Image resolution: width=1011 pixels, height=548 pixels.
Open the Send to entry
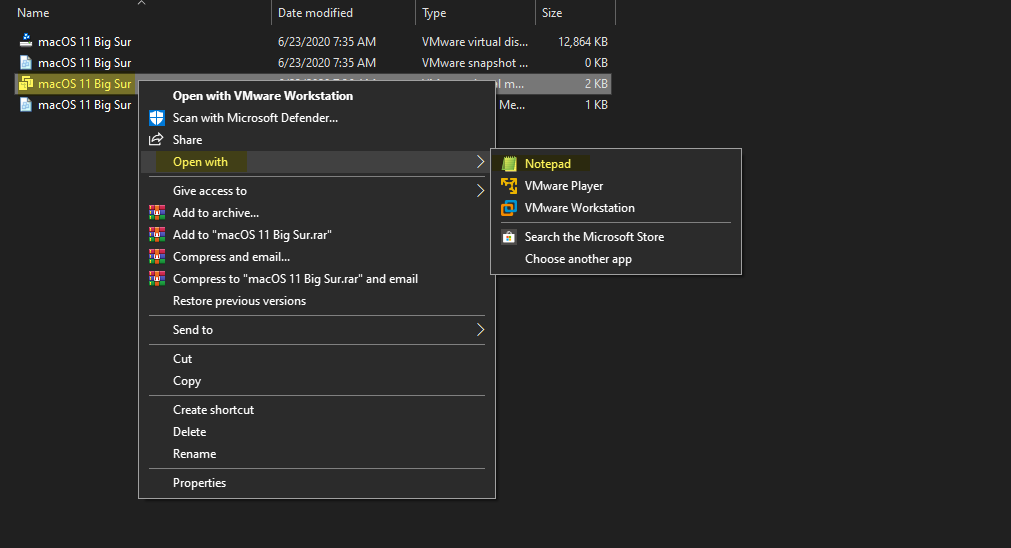[193, 329]
